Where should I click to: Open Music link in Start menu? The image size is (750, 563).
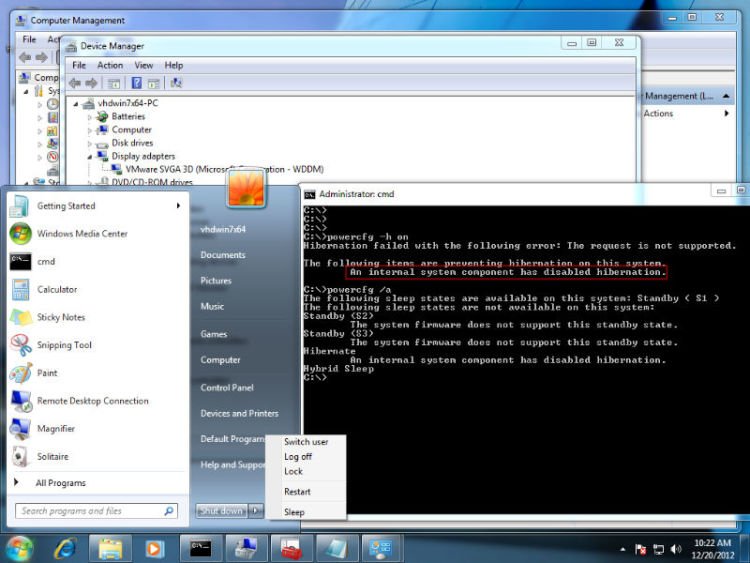[212, 307]
